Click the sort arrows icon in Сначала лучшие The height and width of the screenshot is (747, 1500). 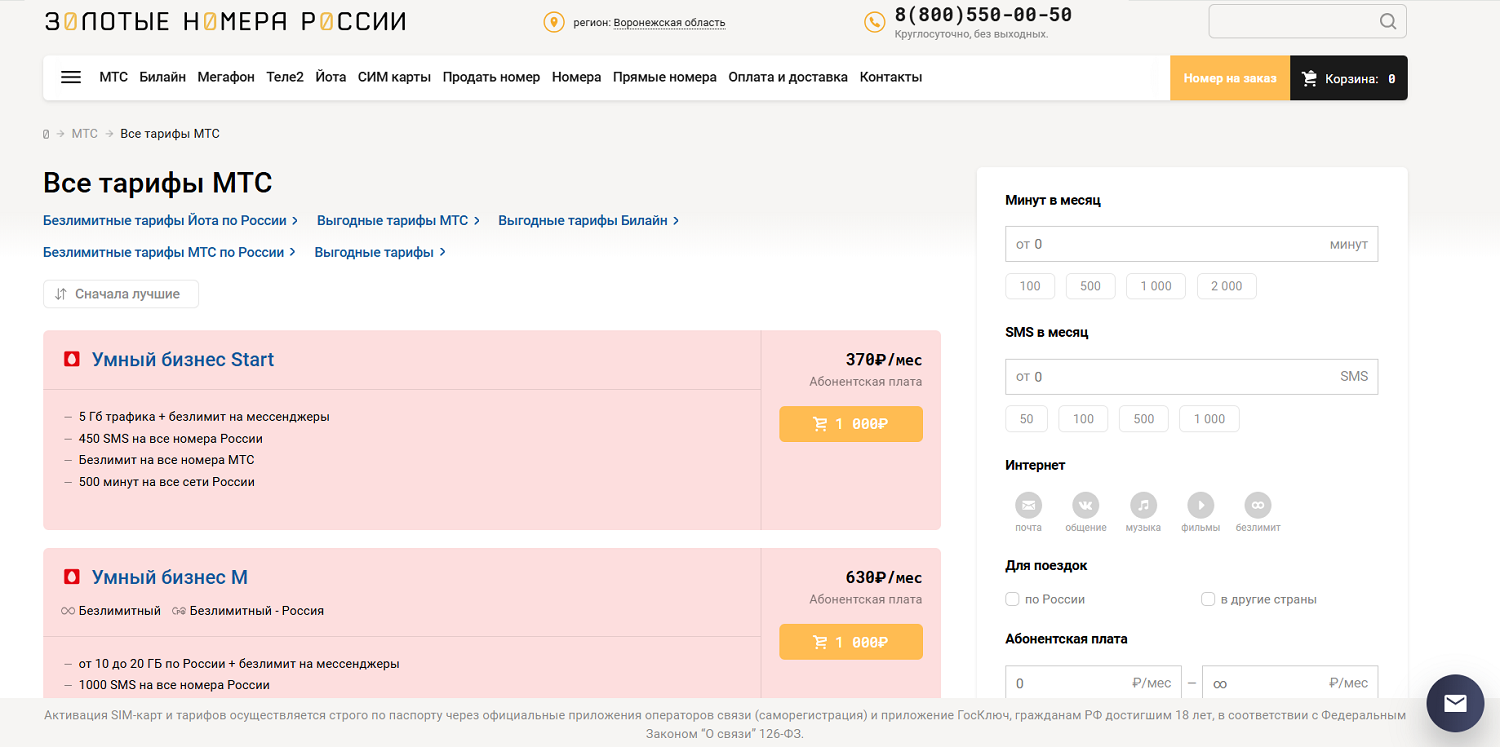click(x=61, y=294)
